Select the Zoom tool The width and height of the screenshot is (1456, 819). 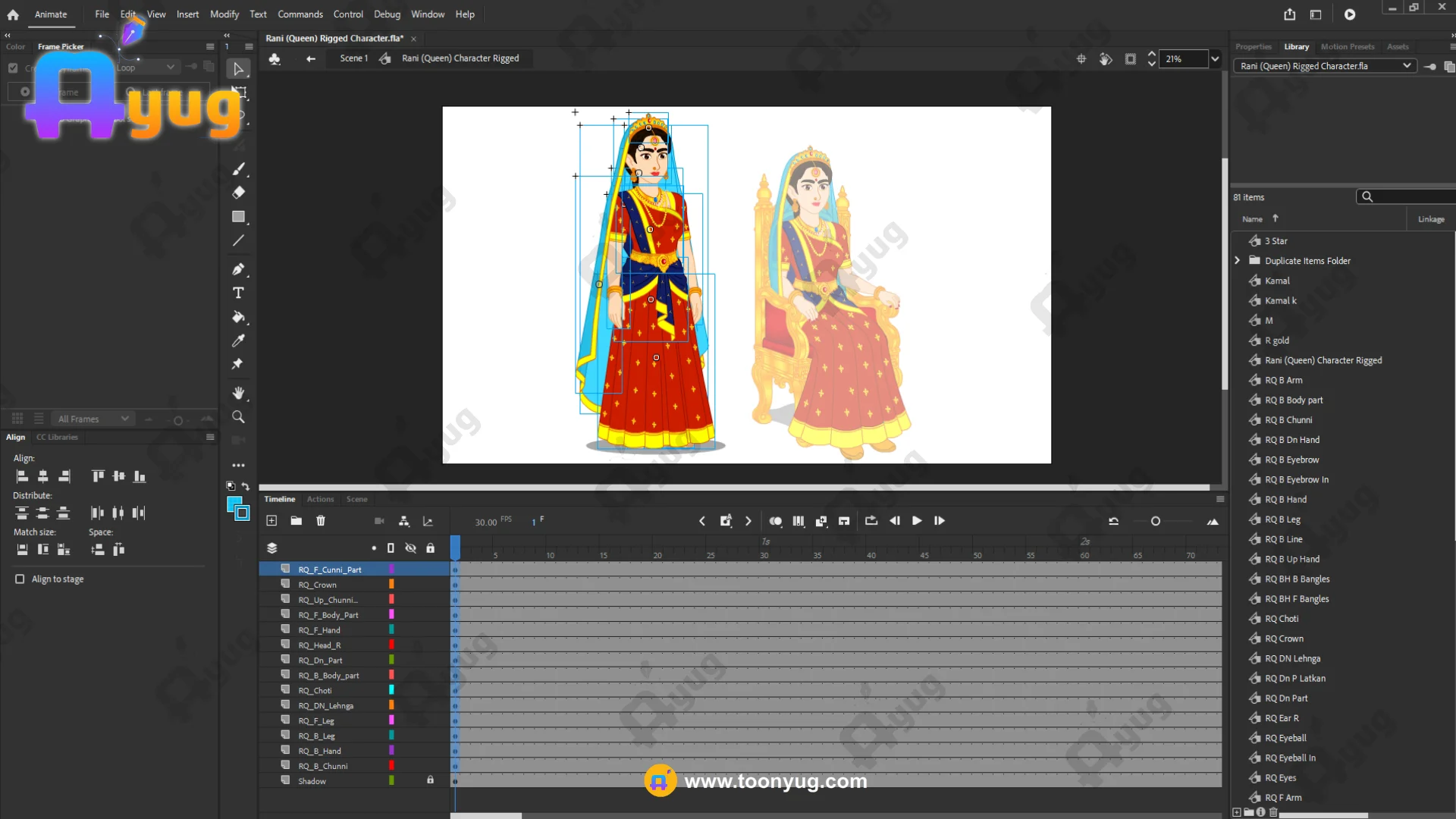click(x=238, y=417)
